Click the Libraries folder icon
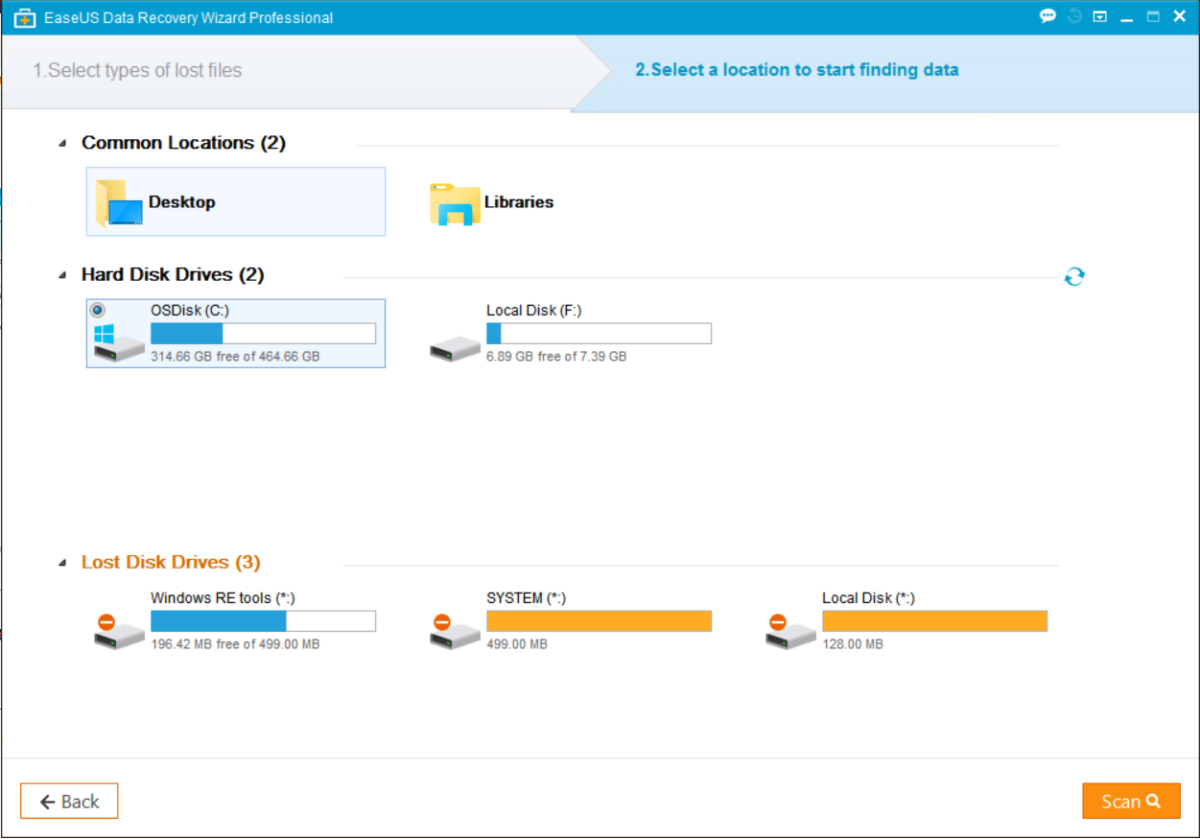The width and height of the screenshot is (1200, 839). coord(453,201)
